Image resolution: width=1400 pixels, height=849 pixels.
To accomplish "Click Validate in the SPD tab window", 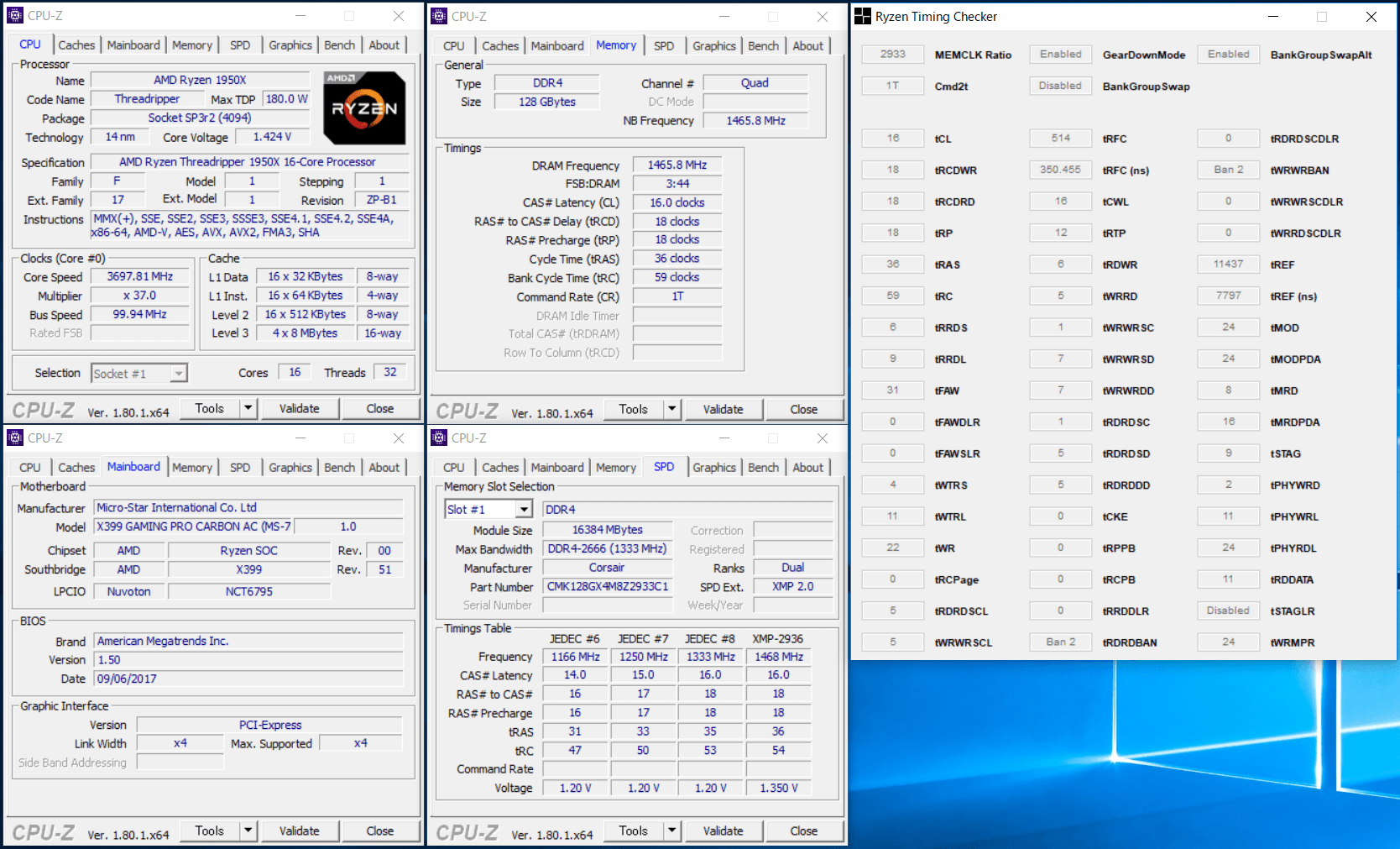I will pos(724,831).
